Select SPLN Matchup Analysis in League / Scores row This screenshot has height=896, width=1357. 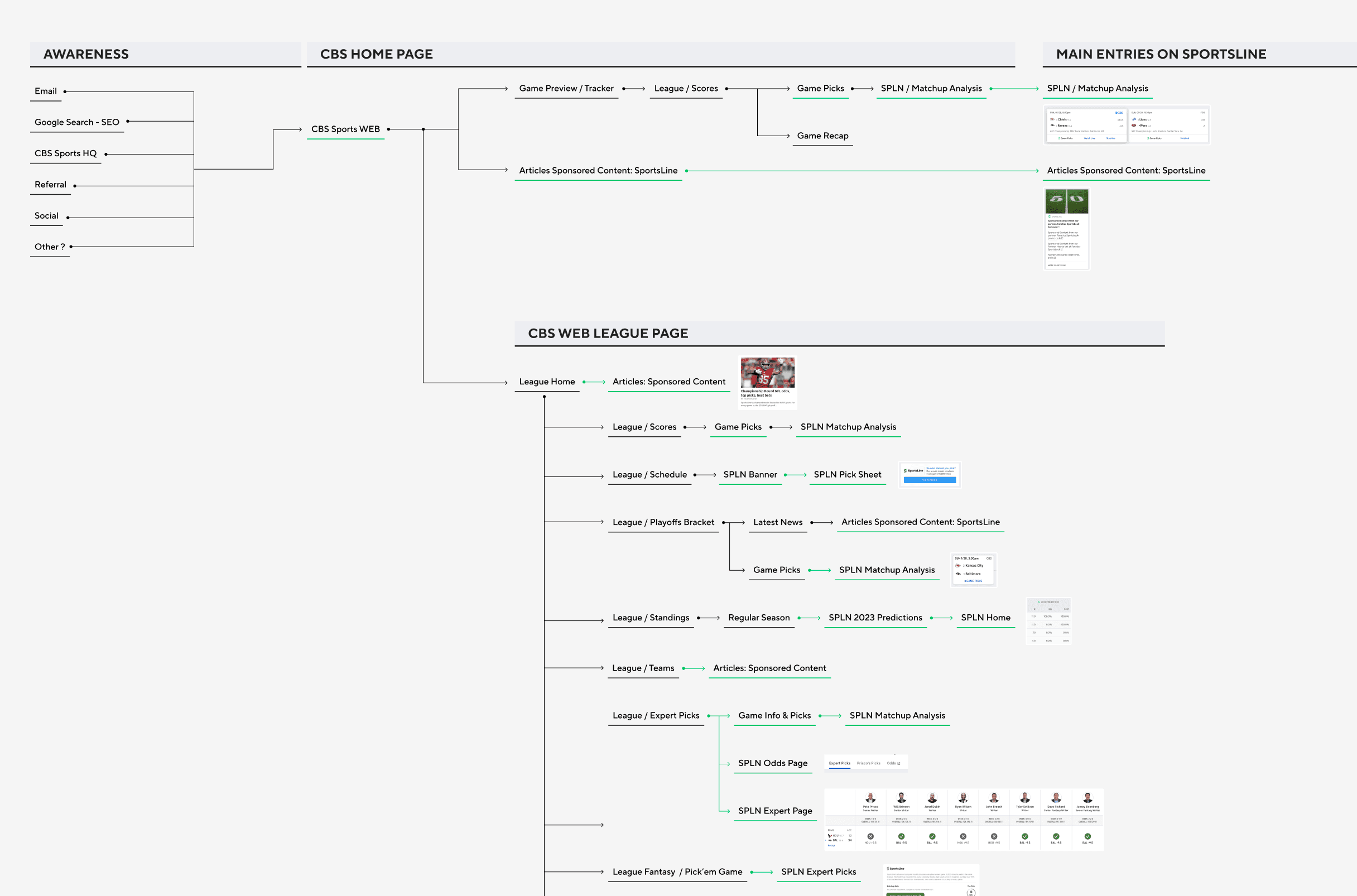pos(848,427)
